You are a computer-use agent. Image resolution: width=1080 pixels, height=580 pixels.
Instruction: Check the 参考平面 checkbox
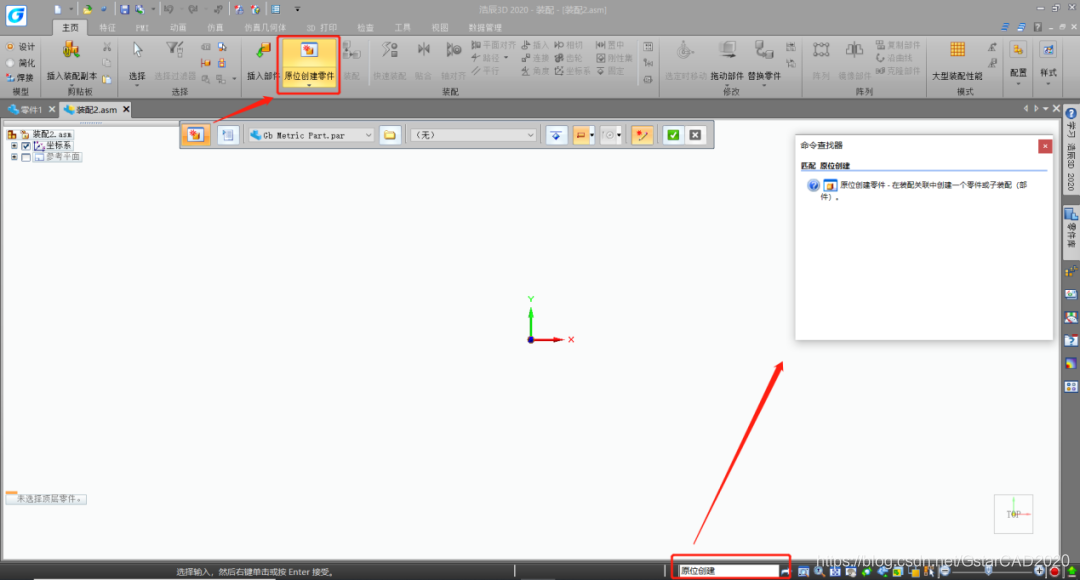tap(26, 157)
